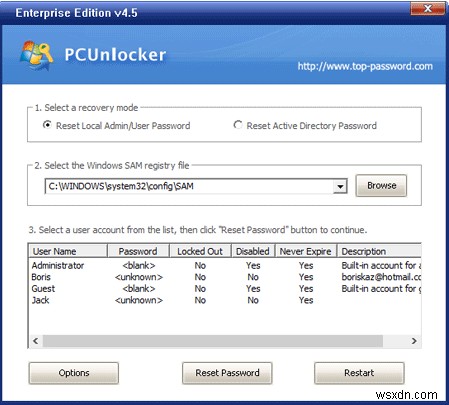Image resolution: width=449 pixels, height=405 pixels.
Task: Click the Reset Password button
Action: click(x=227, y=373)
